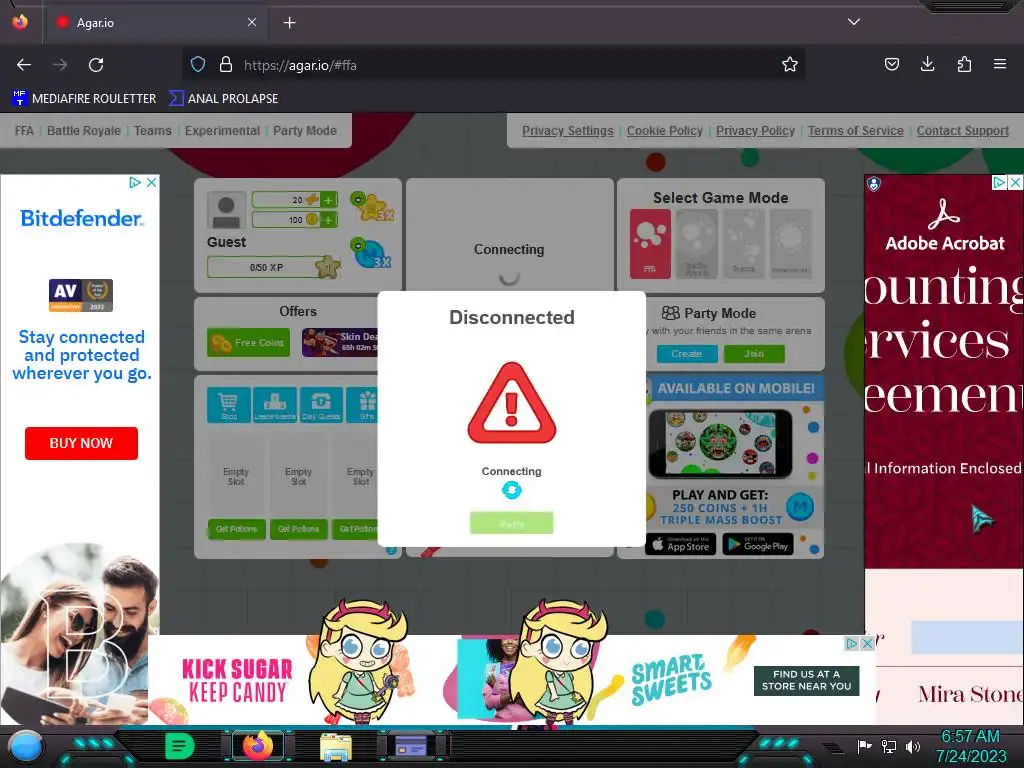Open the browser extensions puzzle icon
The image size is (1024, 768).
click(x=964, y=65)
